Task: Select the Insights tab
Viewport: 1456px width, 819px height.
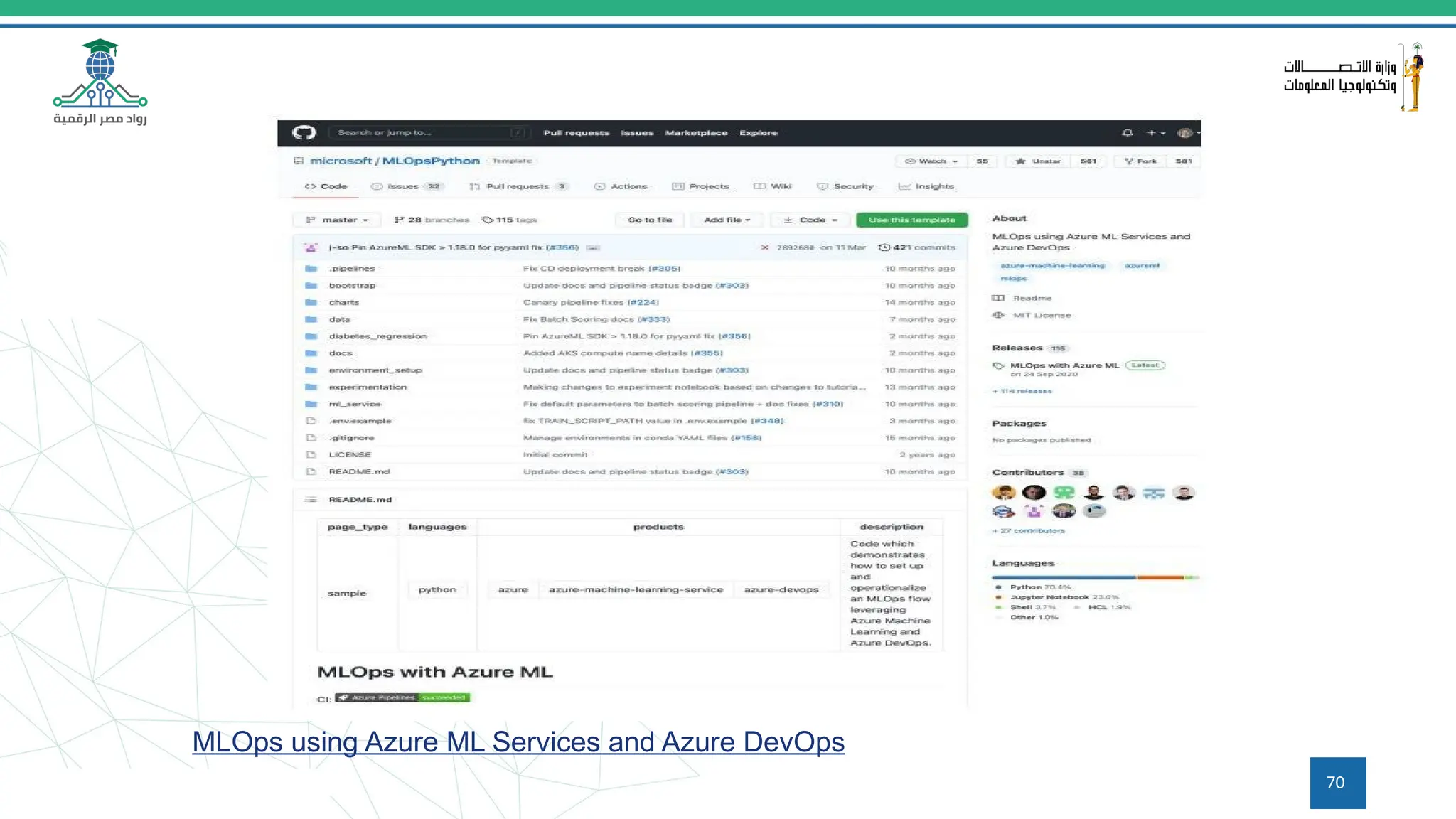Action: point(926,186)
